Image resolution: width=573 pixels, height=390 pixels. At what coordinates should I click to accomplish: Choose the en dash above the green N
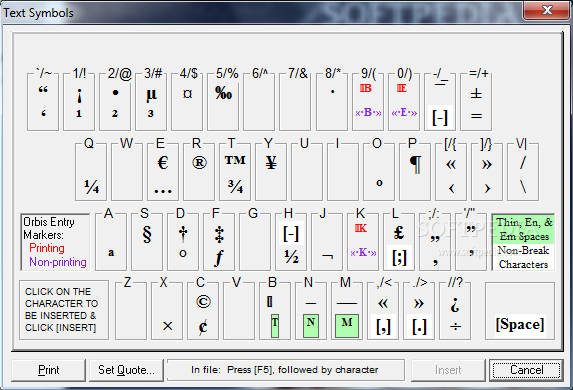point(311,303)
